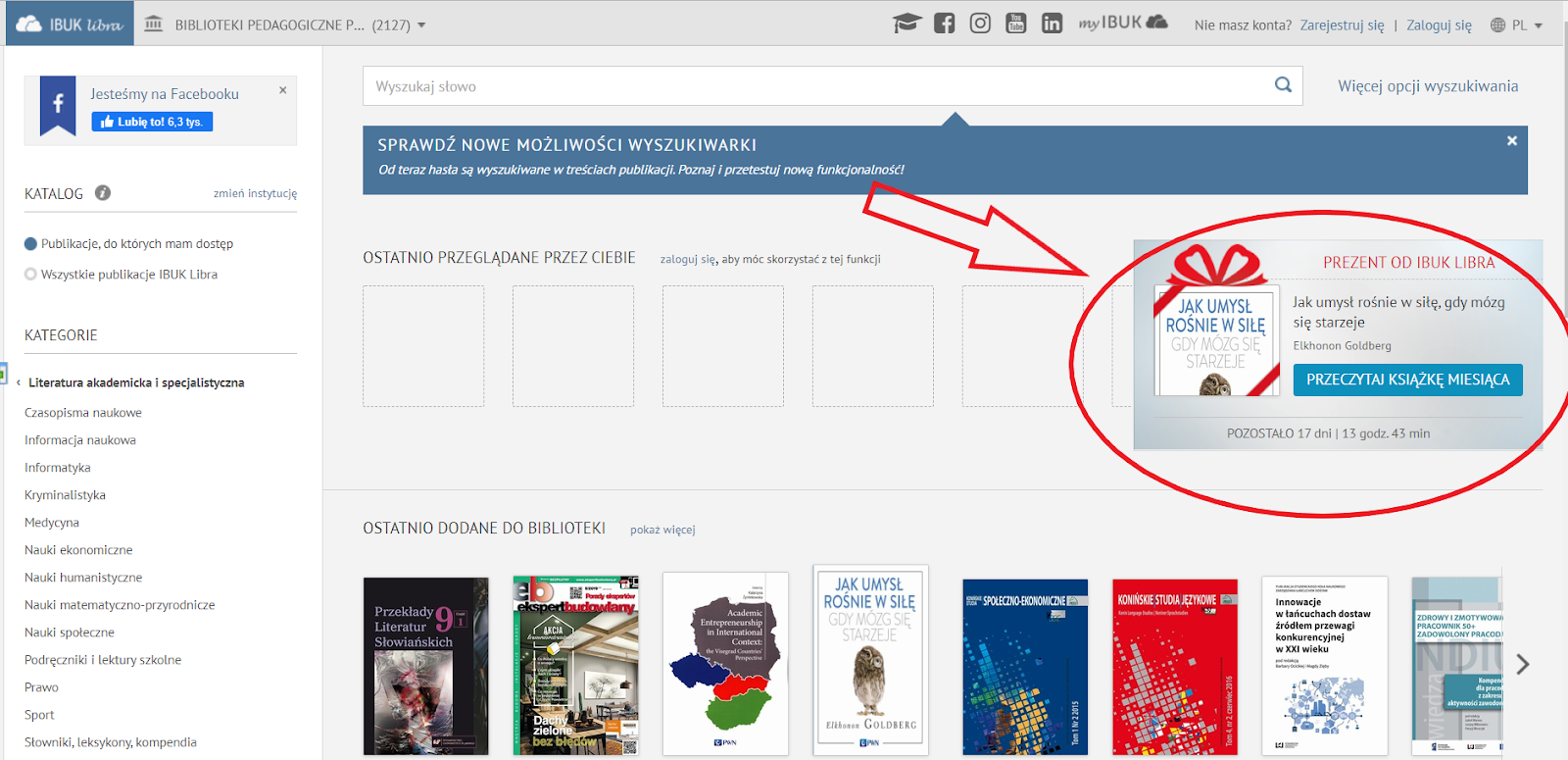Open 'Ekspert budowlany' magazine cover
The height and width of the screenshot is (760, 1568).
coord(575,666)
